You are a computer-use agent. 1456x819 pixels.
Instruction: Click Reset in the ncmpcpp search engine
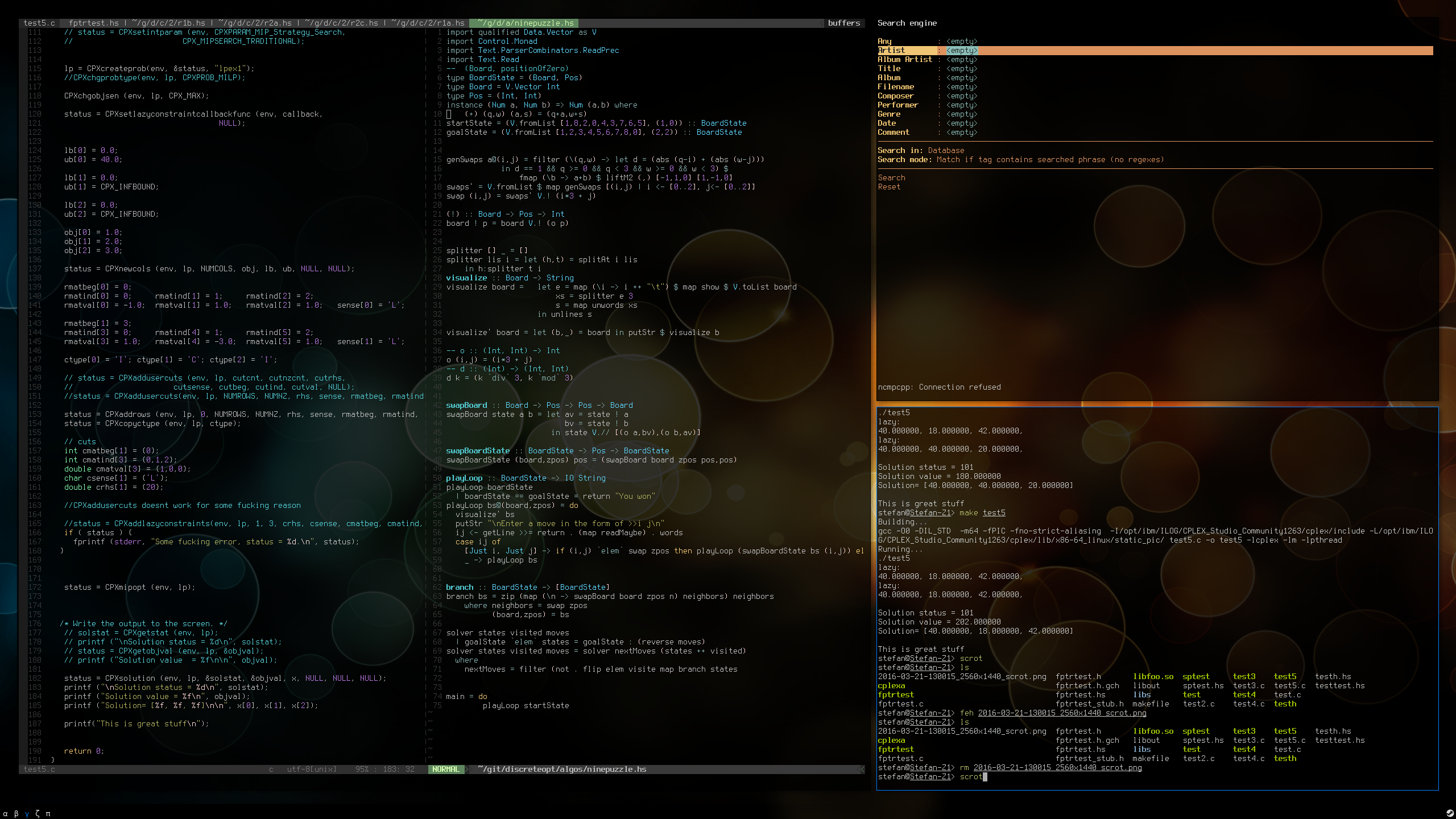coord(889,187)
